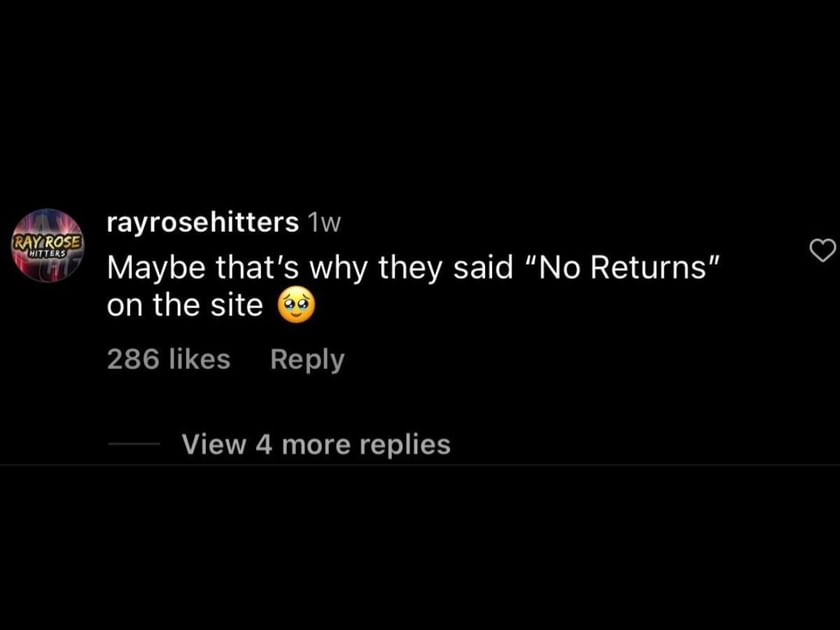This screenshot has height=630, width=840.
Task: Click the 1w timestamp on the comment
Action: point(324,223)
